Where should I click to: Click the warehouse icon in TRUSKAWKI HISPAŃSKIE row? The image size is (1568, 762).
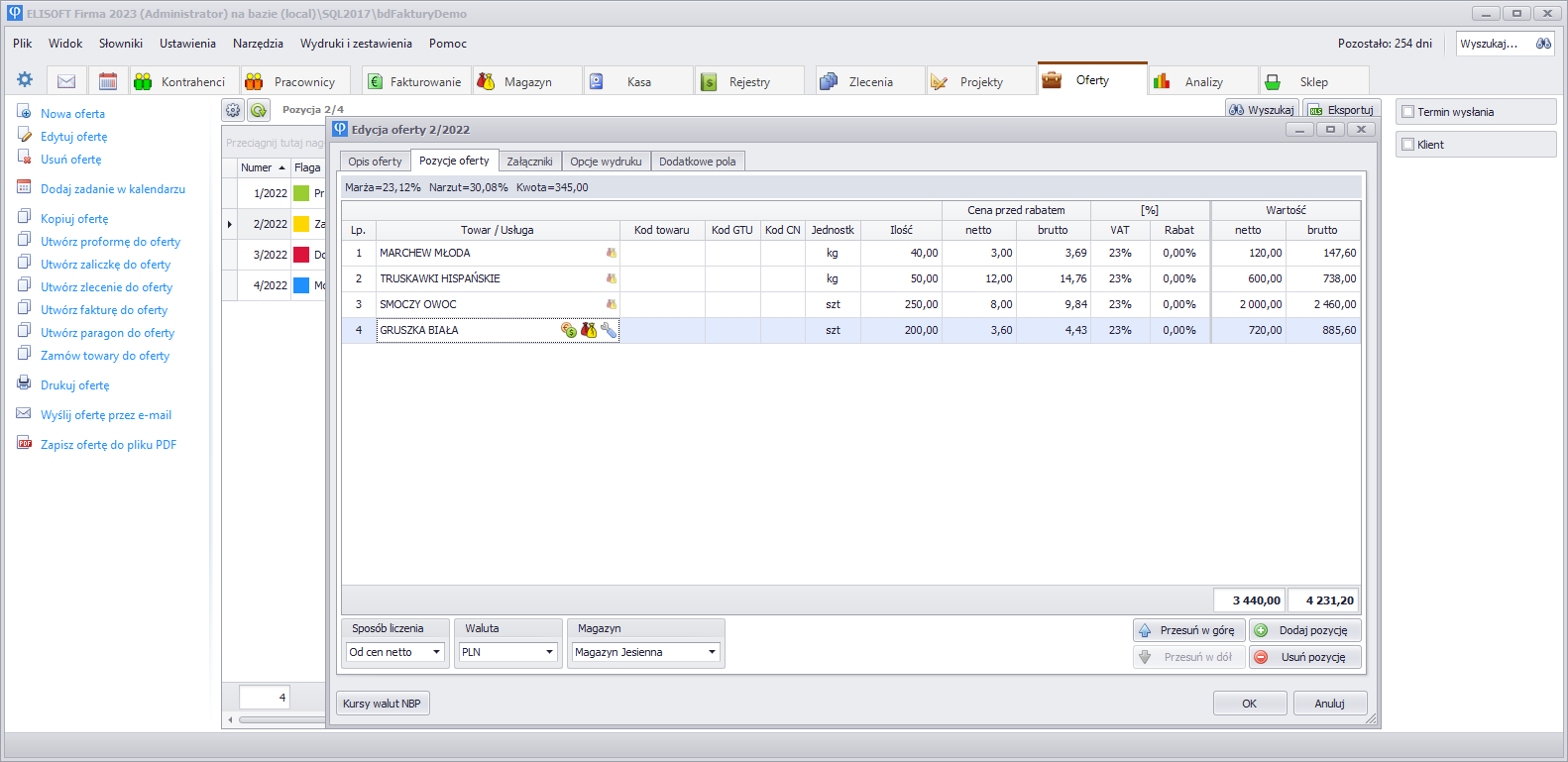tap(612, 278)
